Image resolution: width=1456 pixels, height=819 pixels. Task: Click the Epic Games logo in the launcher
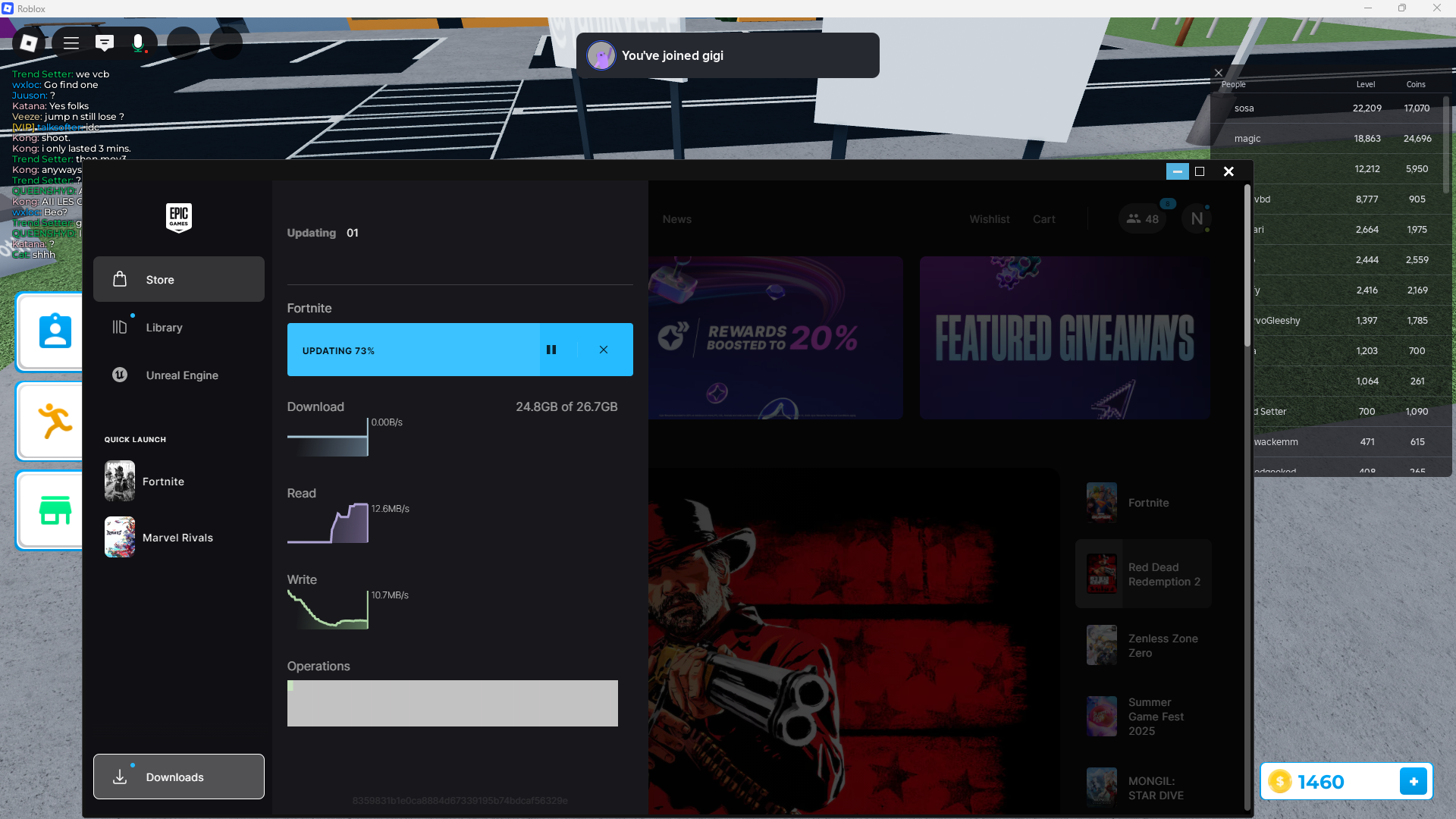click(x=179, y=218)
